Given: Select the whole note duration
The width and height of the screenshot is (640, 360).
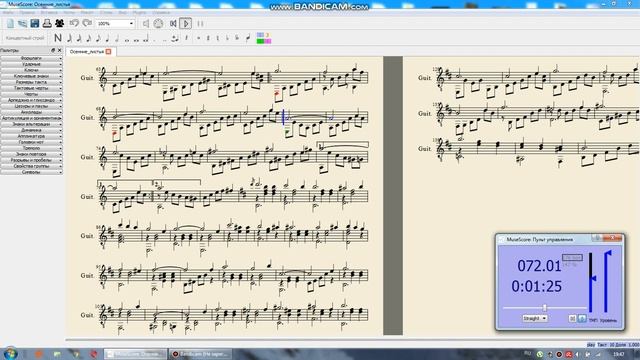Looking at the screenshot, I should (127, 39).
